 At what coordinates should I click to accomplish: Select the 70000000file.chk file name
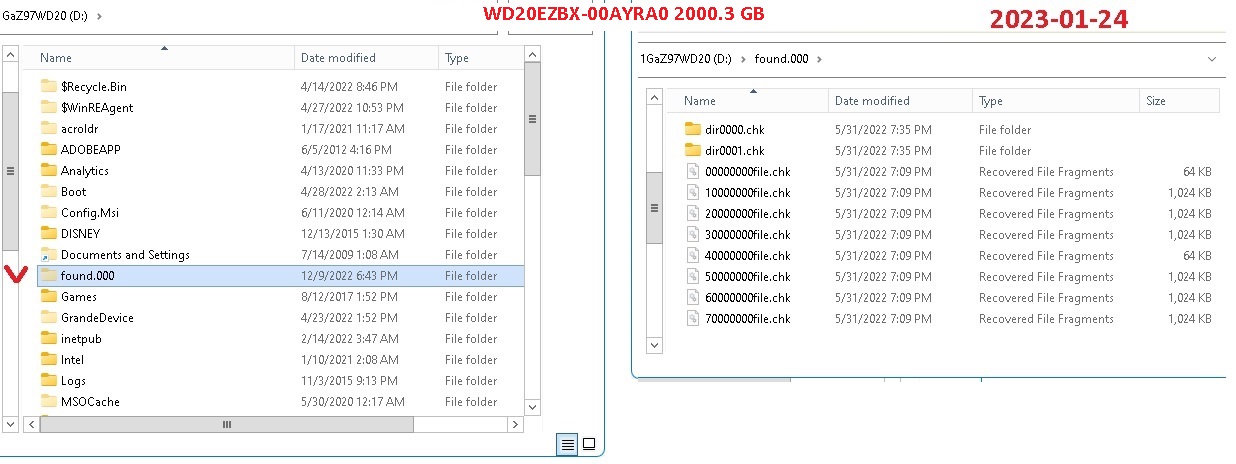coord(747,319)
